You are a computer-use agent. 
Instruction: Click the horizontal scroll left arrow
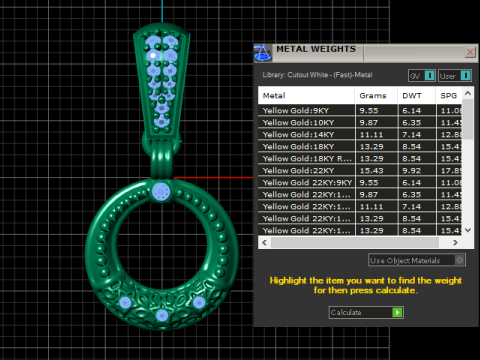[265, 242]
